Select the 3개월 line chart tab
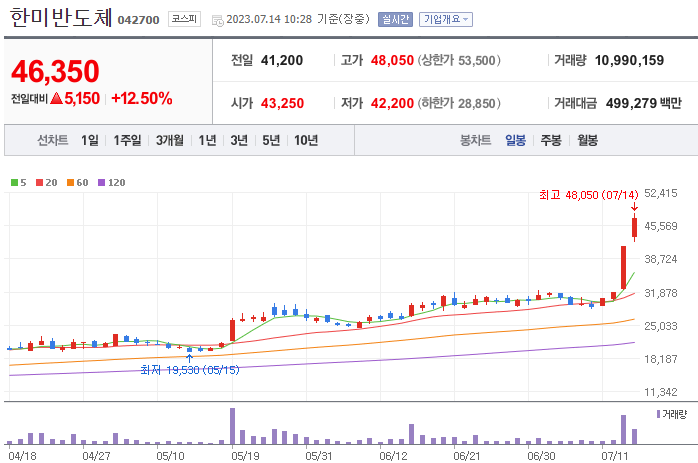The height and width of the screenshot is (463, 698). pyautogui.click(x=170, y=141)
